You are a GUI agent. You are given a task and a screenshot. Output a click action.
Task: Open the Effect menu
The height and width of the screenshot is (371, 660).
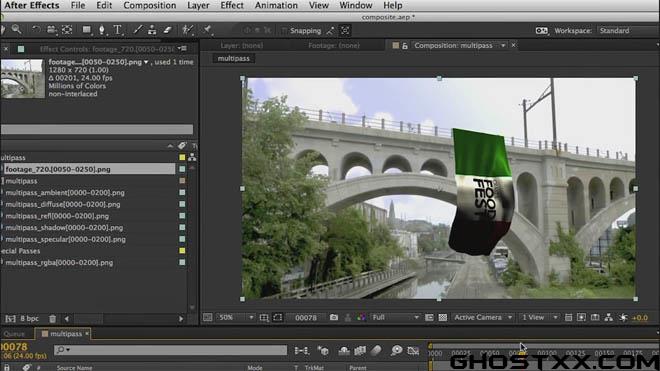(x=232, y=5)
